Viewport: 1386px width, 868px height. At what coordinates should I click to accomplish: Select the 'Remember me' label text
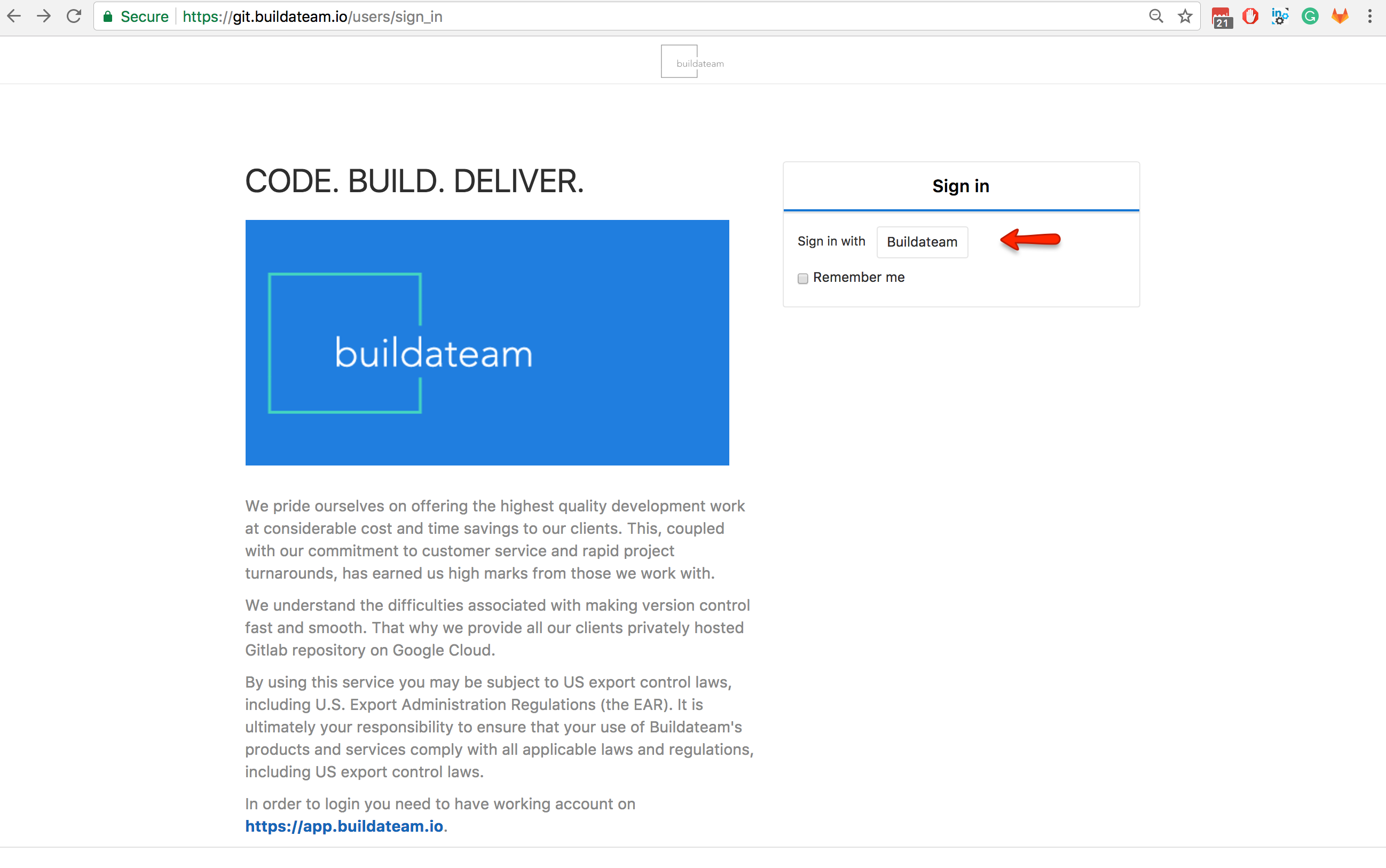point(859,278)
